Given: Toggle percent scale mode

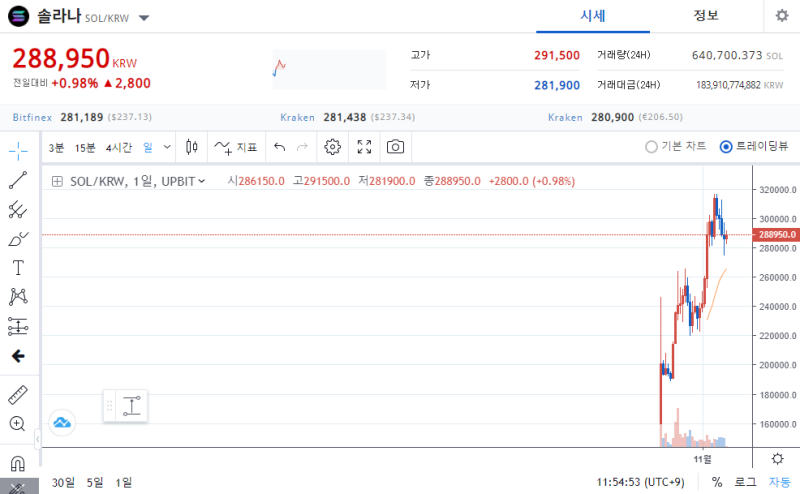Looking at the screenshot, I should coord(717,482).
